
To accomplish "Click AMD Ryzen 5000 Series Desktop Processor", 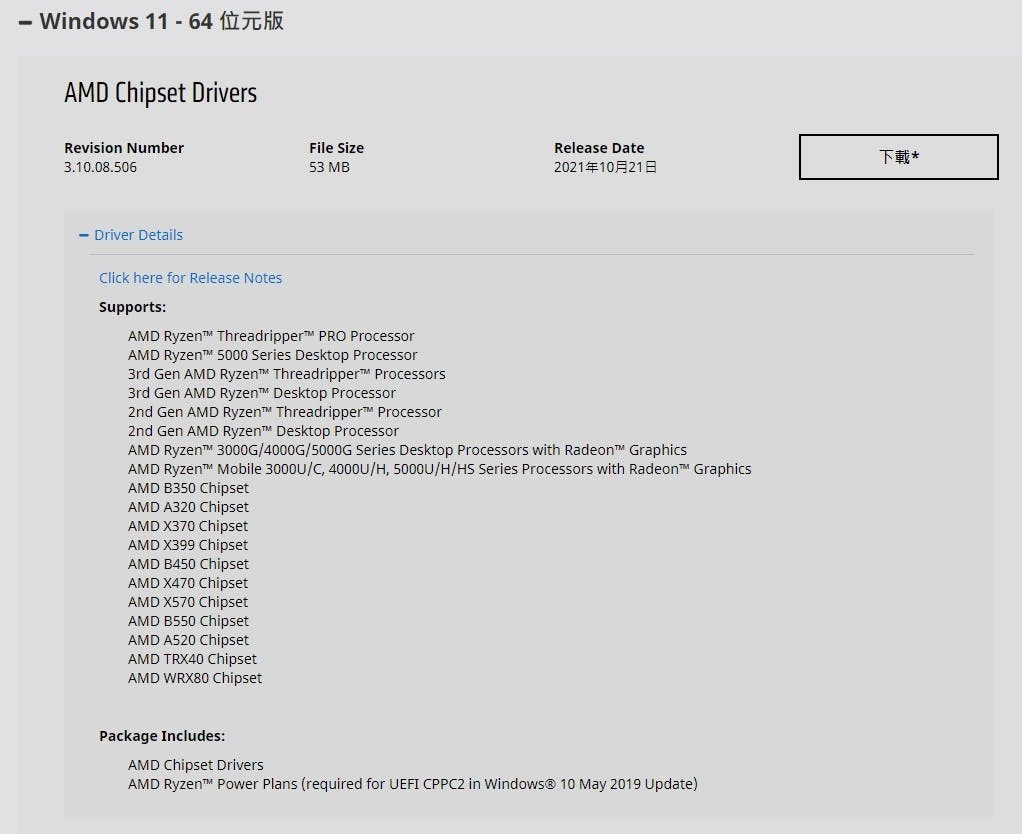I will click(x=272, y=355).
